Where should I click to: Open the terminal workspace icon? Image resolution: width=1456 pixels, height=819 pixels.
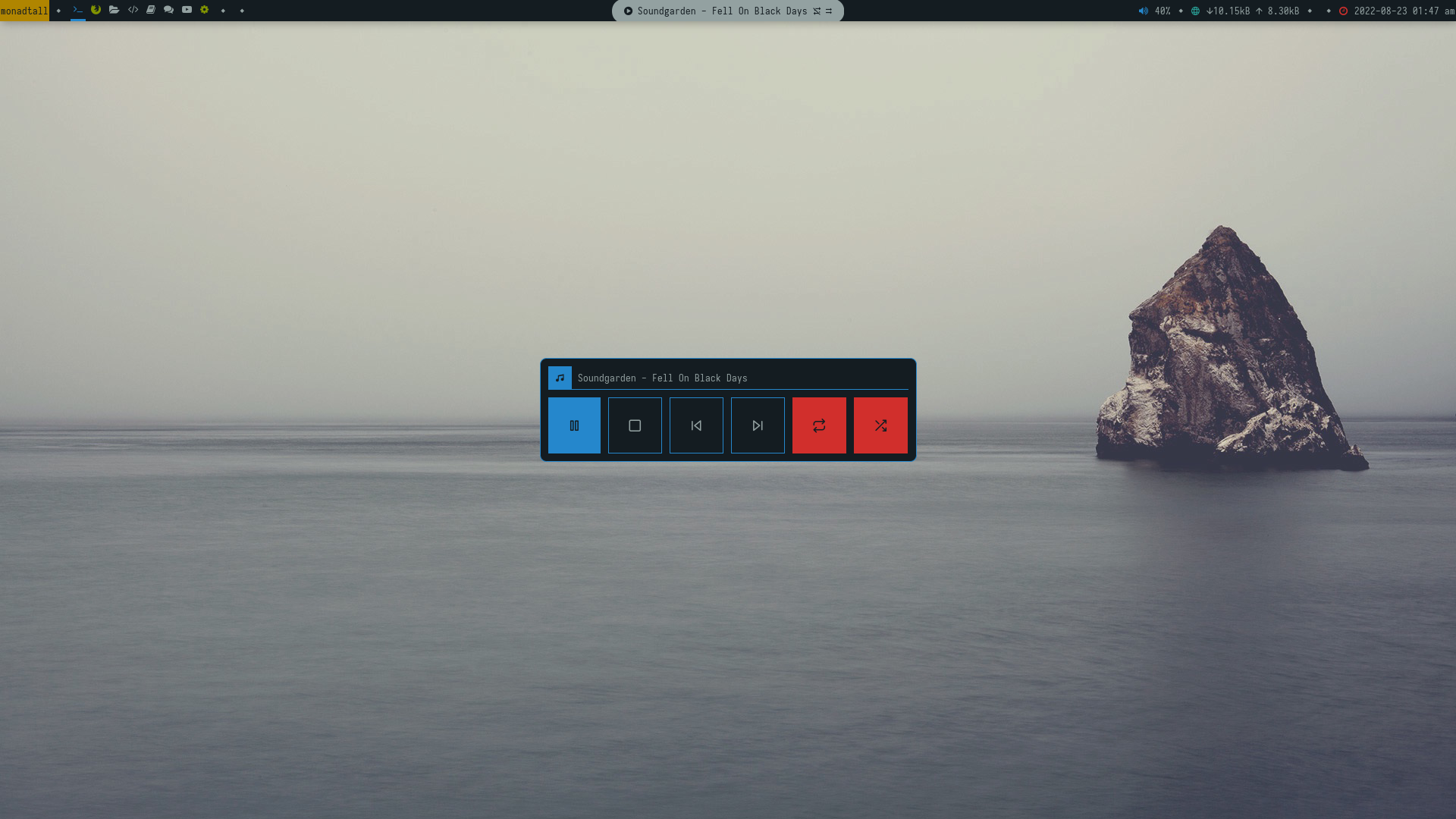77,10
